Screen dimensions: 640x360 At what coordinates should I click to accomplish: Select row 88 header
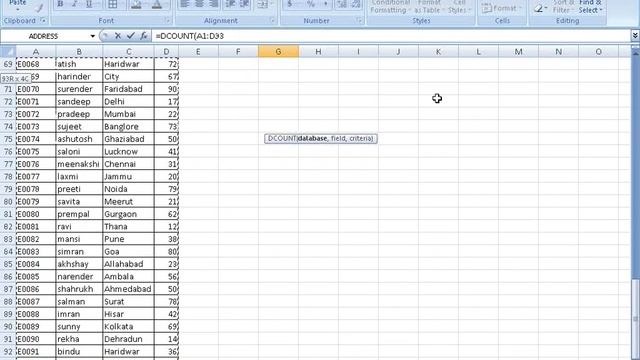(8, 302)
